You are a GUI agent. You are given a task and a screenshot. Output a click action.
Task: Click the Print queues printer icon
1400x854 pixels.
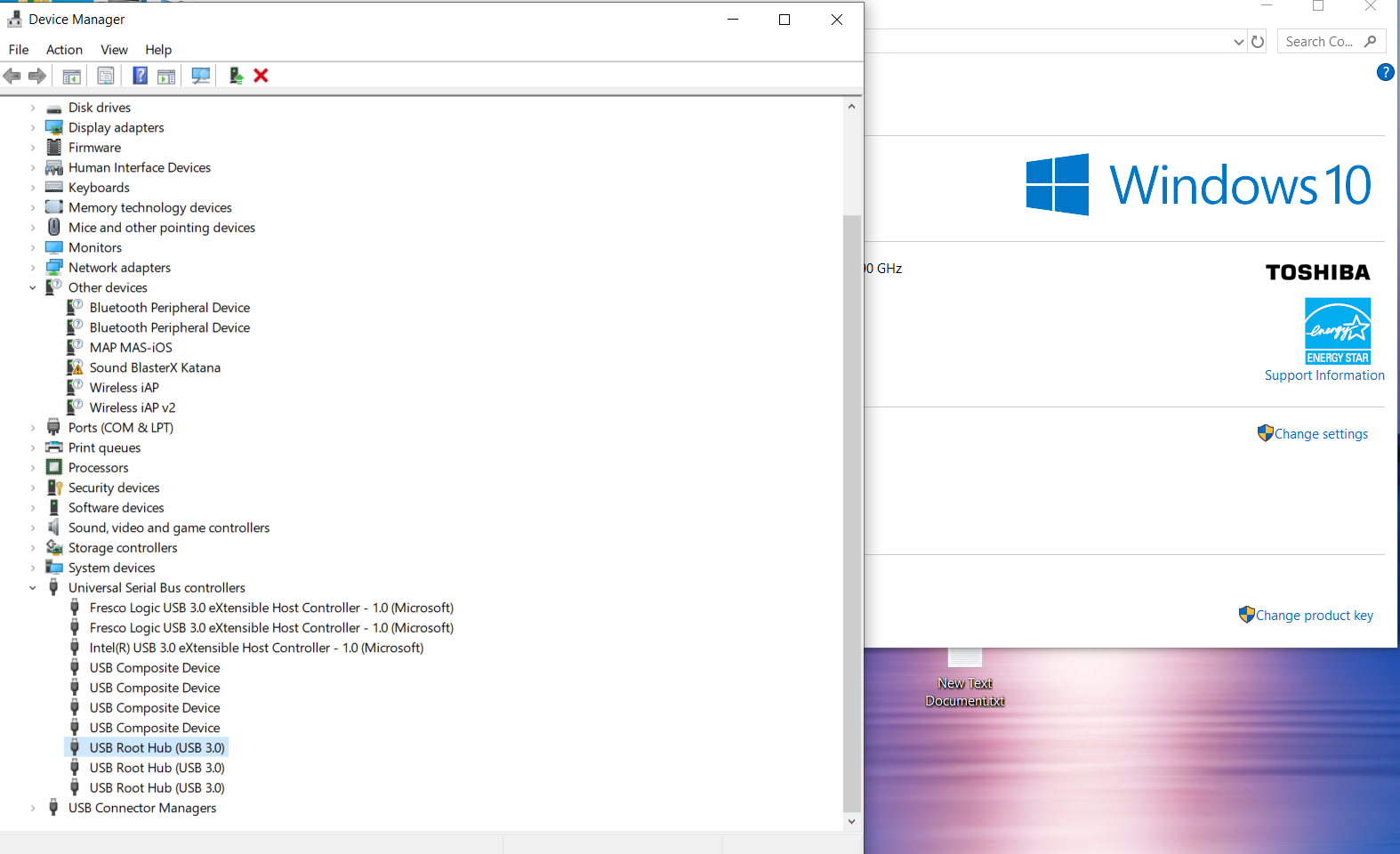pyautogui.click(x=54, y=447)
